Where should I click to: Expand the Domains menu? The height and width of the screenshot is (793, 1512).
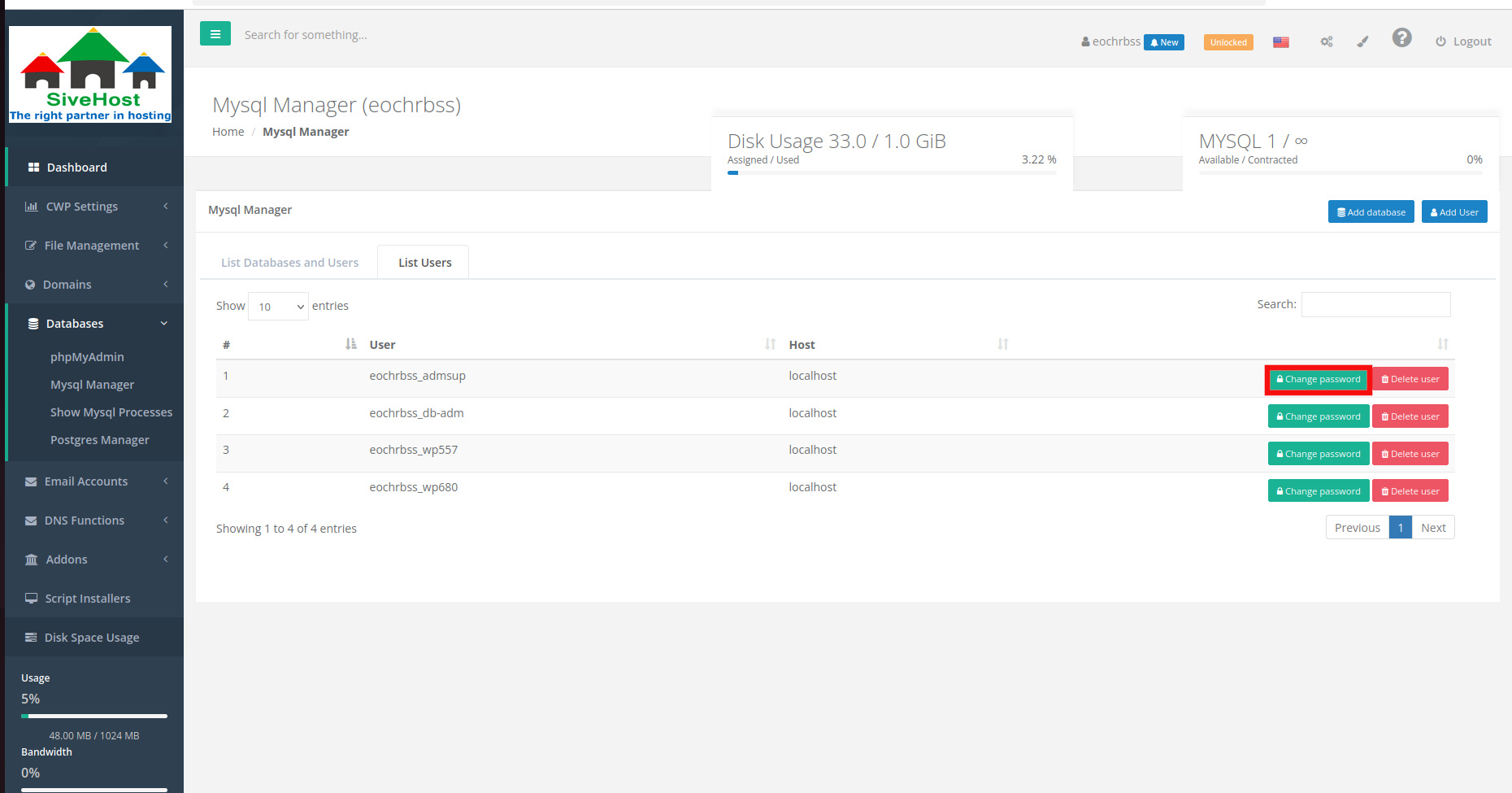click(x=94, y=284)
